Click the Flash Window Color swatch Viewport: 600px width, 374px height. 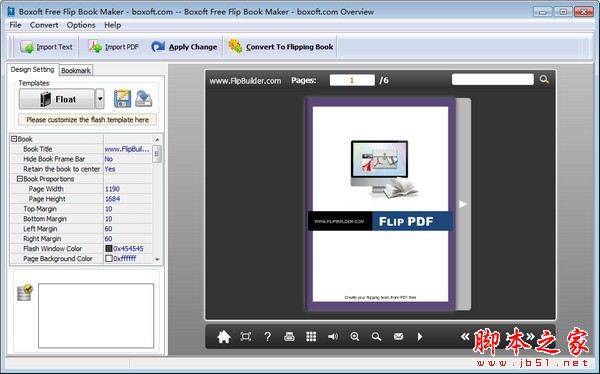109,248
